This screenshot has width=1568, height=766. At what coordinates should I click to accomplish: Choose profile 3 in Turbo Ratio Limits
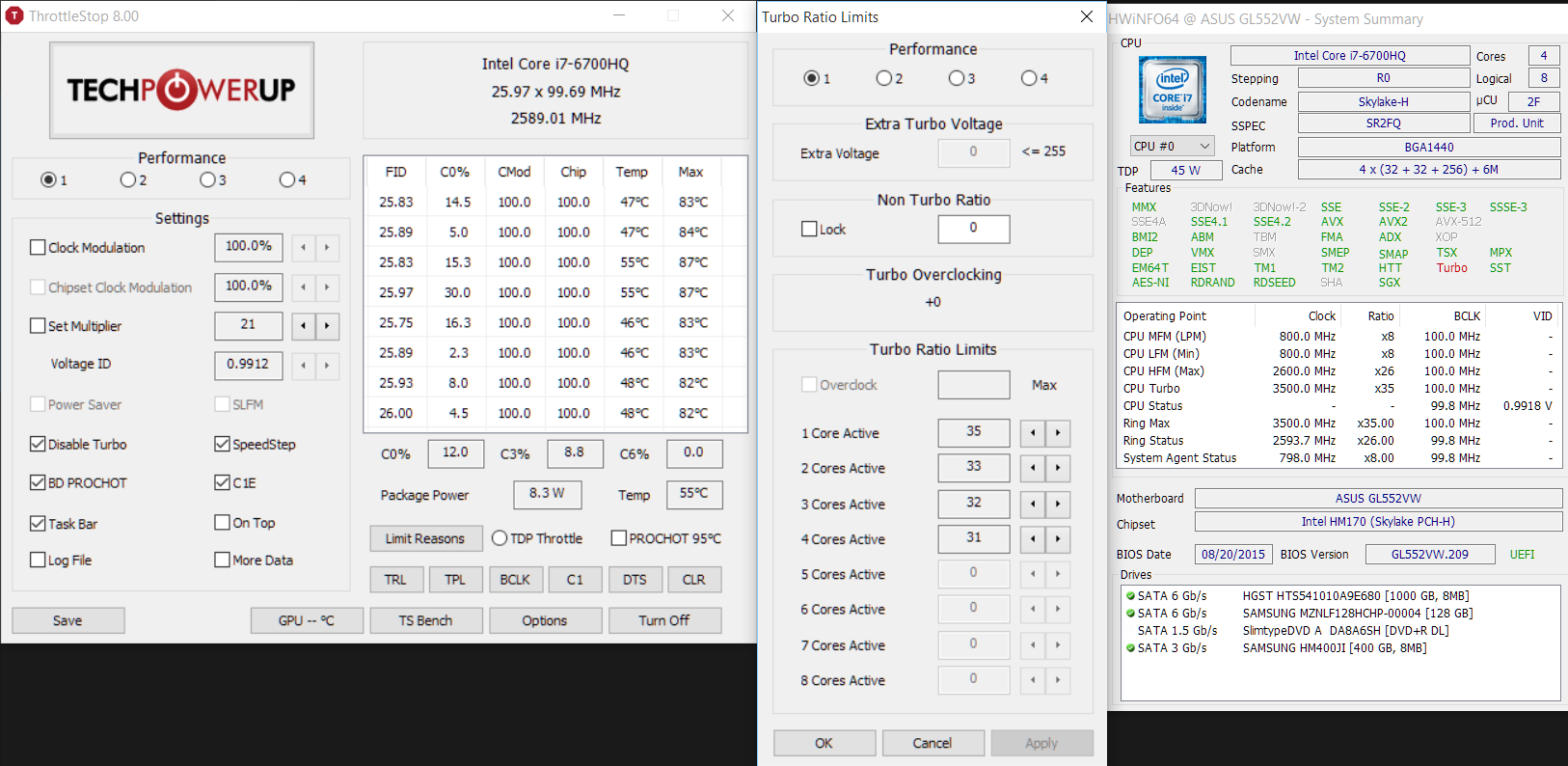(x=961, y=78)
